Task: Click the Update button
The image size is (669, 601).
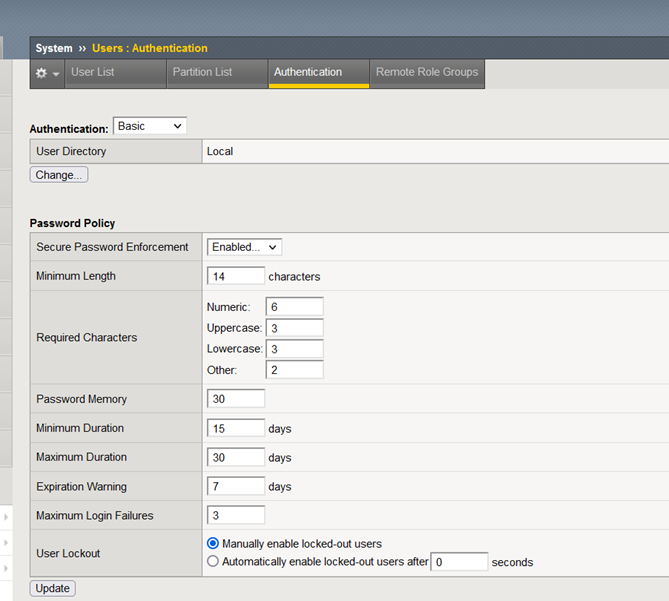Action: [53, 588]
